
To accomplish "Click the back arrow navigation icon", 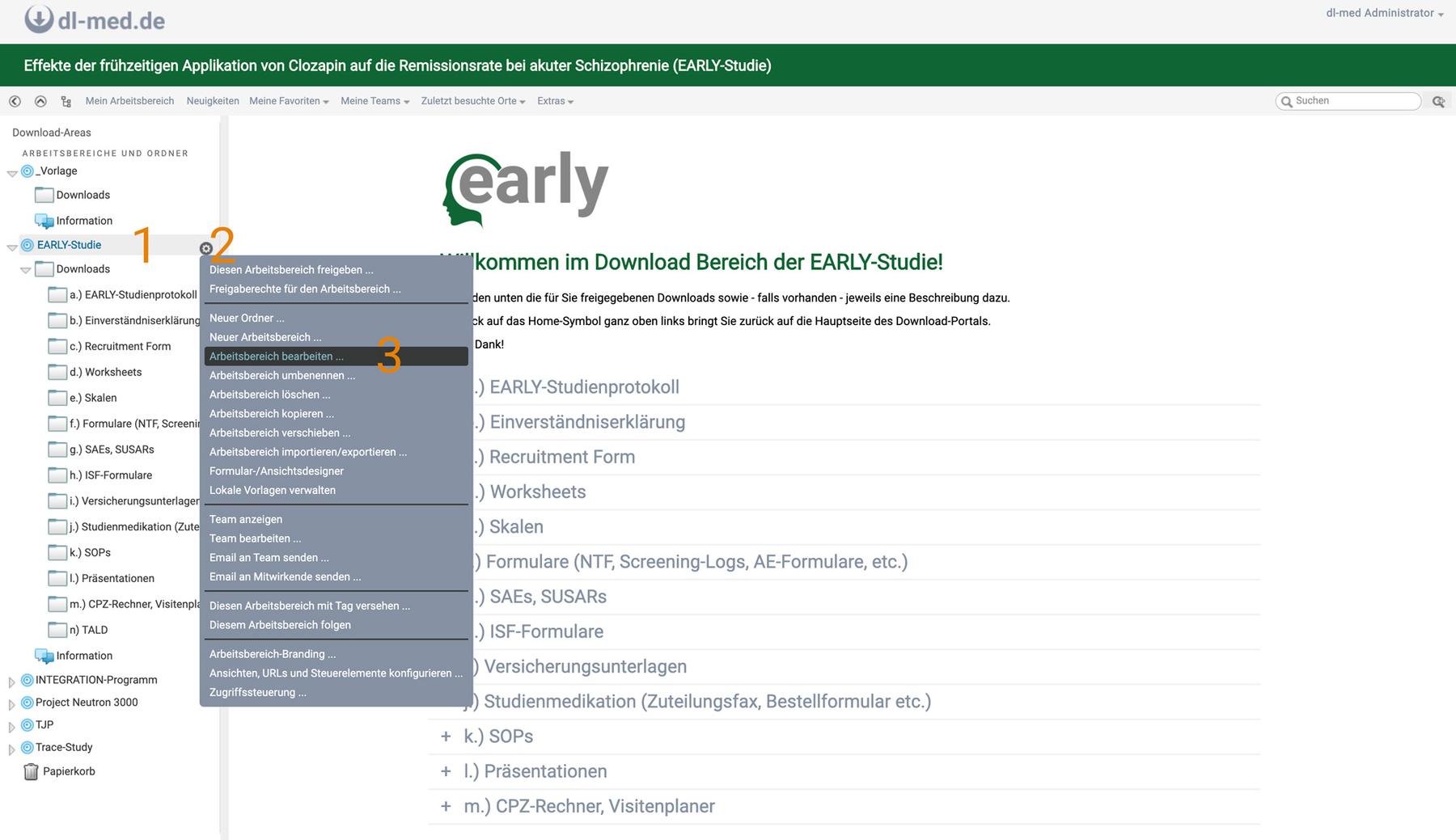I will (15, 101).
